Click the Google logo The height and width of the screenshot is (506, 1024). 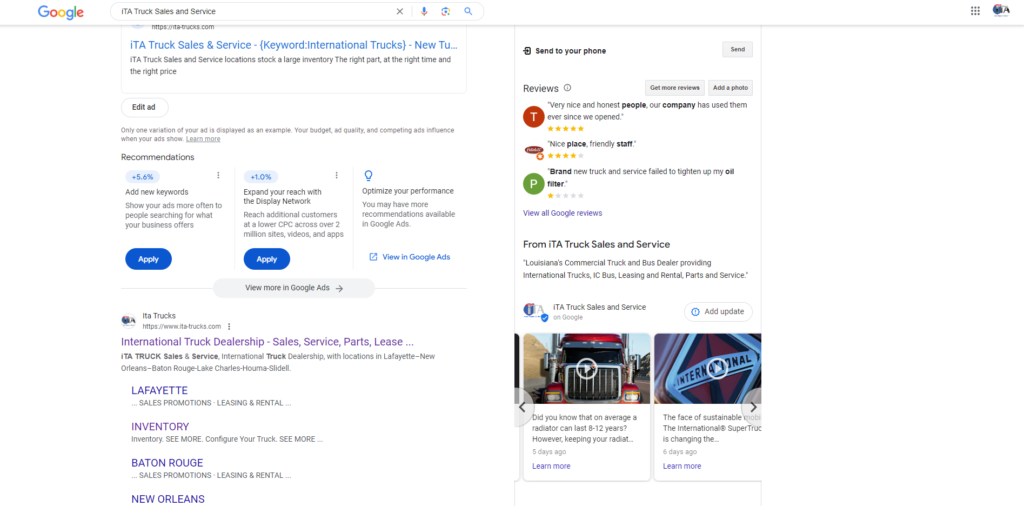[x=61, y=12]
